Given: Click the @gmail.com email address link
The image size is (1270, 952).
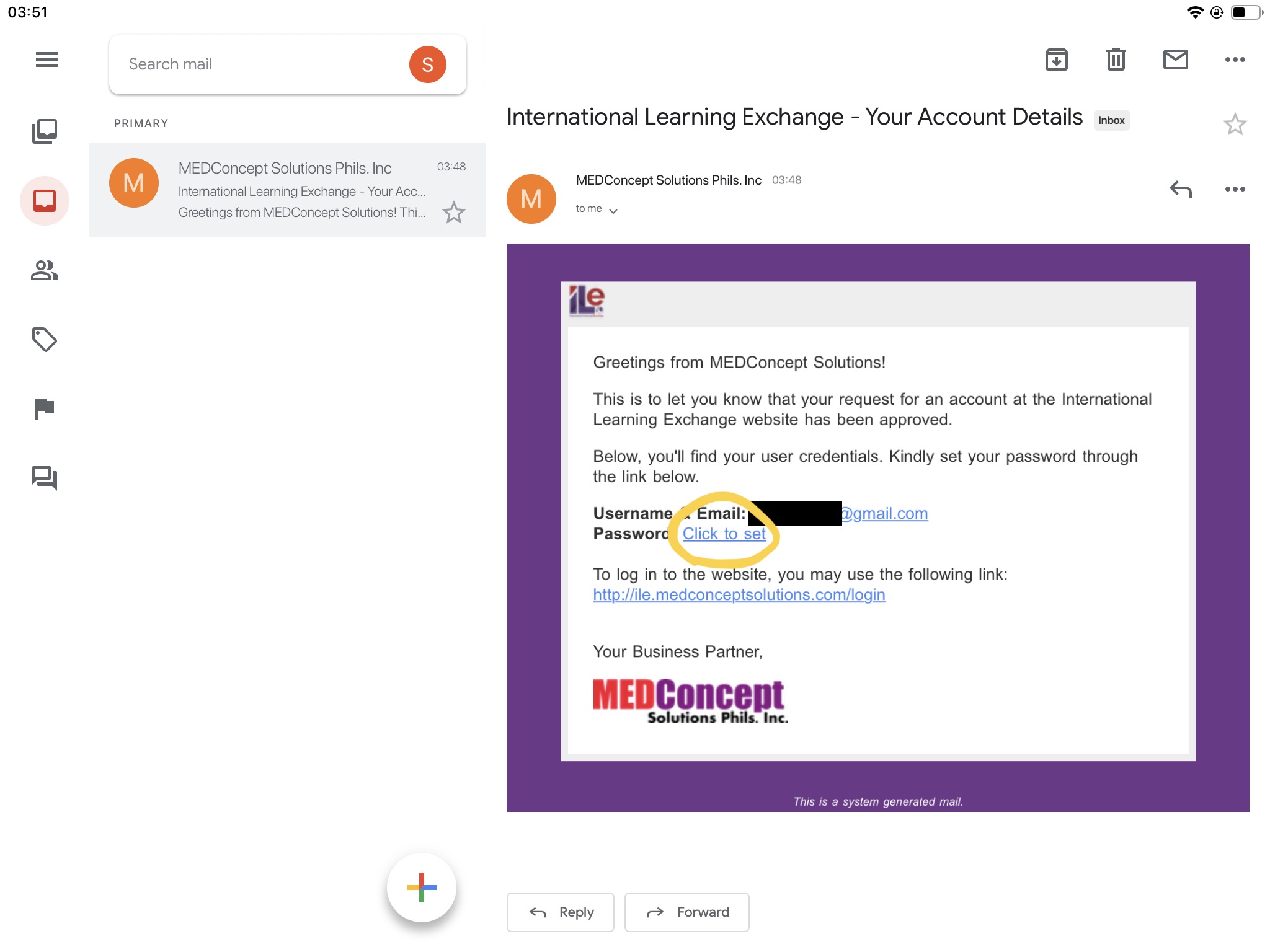Looking at the screenshot, I should pos(885,513).
